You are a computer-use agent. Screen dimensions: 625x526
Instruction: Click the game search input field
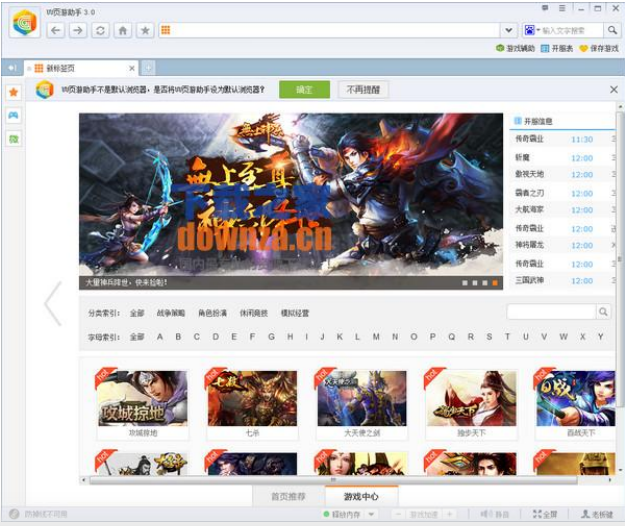click(x=552, y=312)
